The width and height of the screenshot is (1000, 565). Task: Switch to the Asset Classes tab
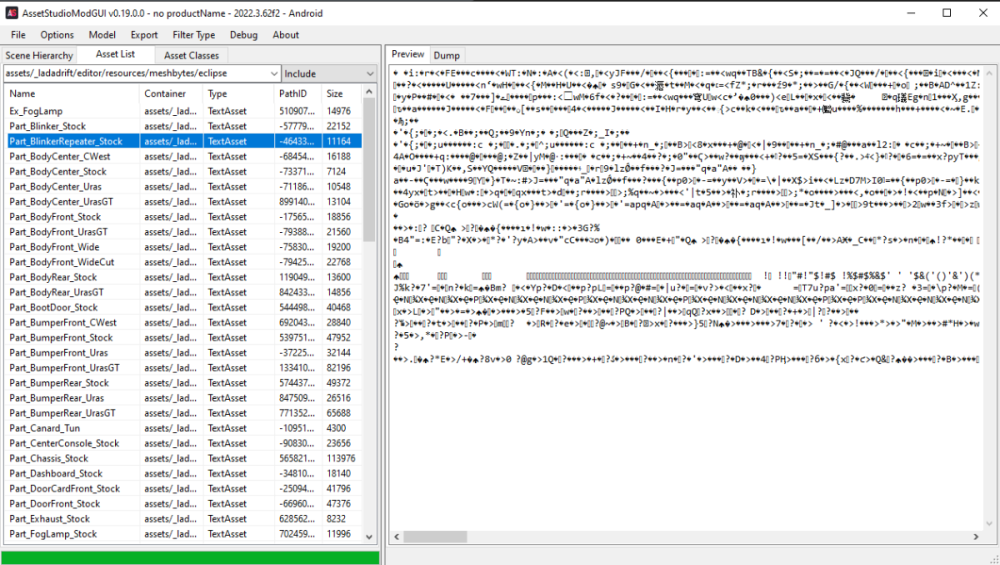point(191,55)
